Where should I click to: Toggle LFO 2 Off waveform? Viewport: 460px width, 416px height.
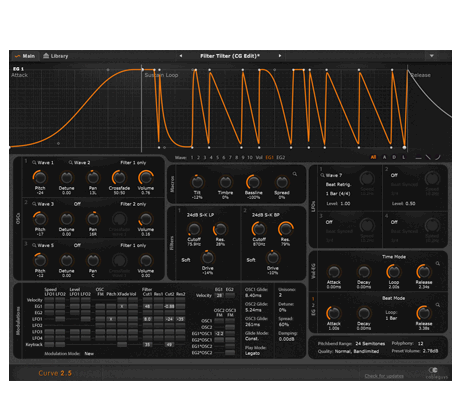394,175
